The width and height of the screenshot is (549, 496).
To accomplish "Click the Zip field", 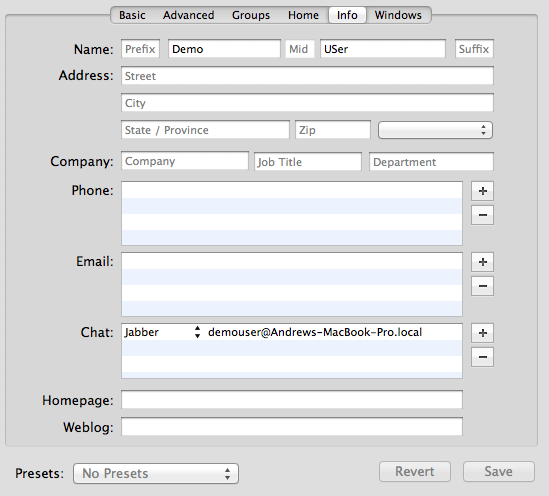I will (333, 130).
